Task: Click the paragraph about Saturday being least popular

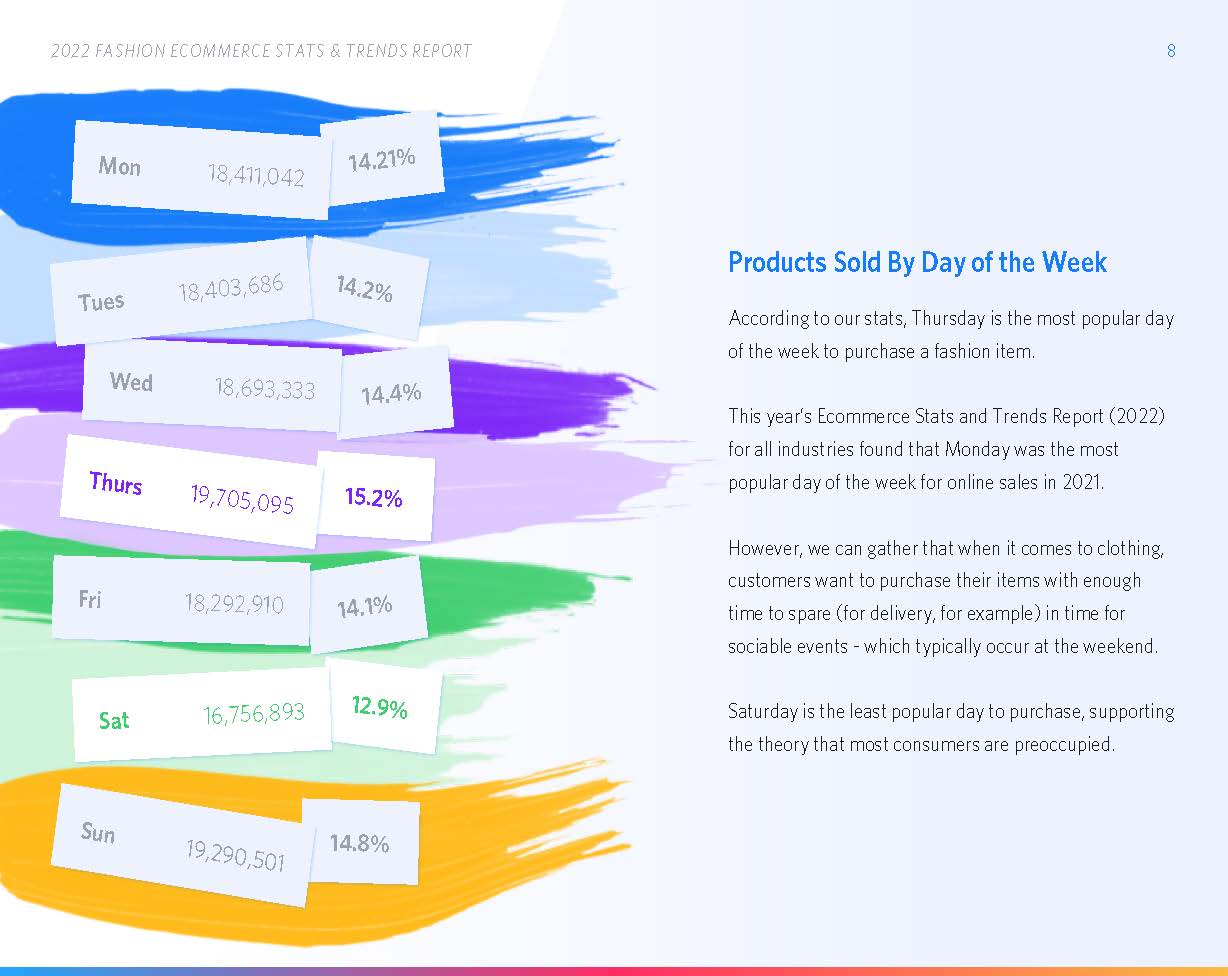Action: click(x=950, y=728)
